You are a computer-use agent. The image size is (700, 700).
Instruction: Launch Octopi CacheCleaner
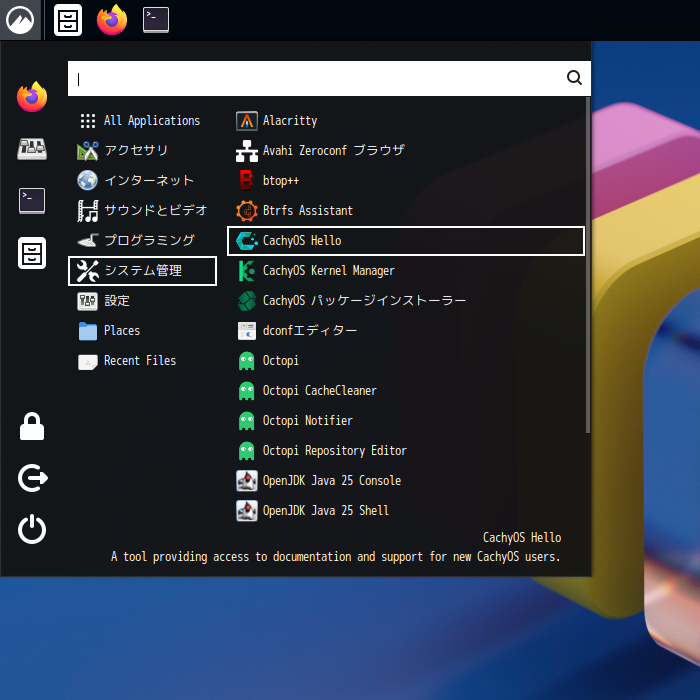coord(406,391)
